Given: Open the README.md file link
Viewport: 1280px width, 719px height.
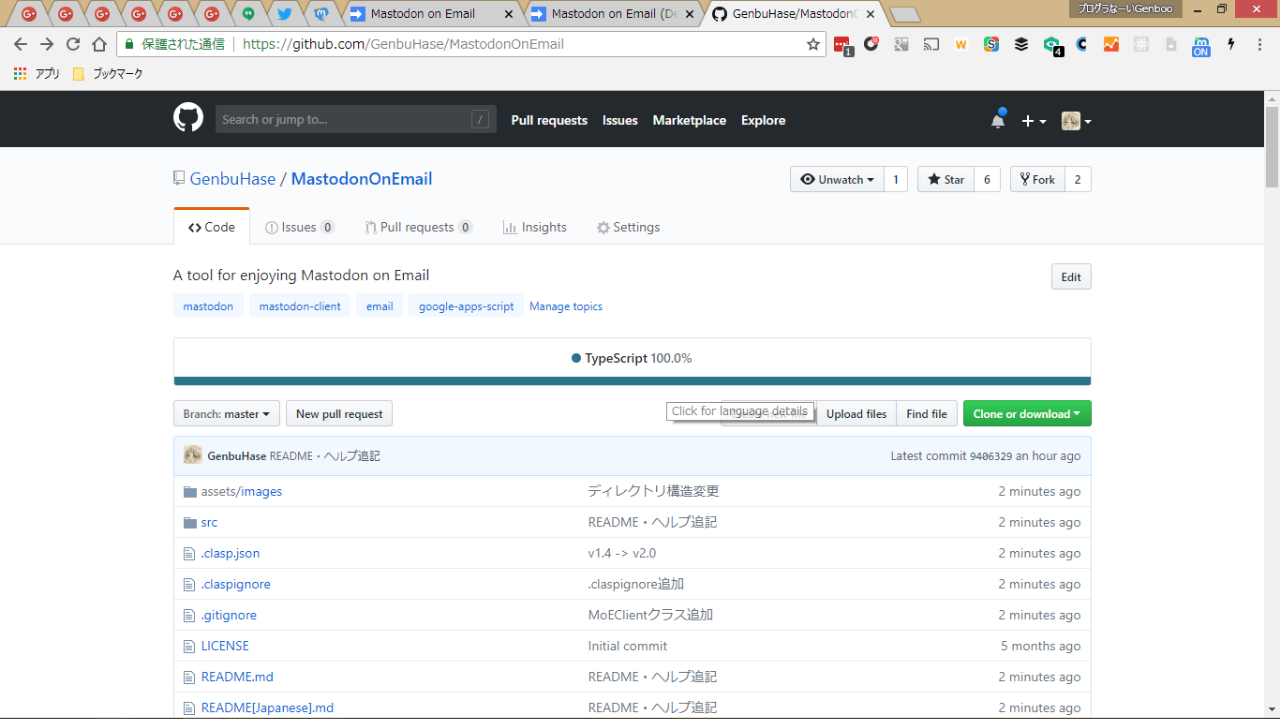Looking at the screenshot, I should [x=237, y=677].
